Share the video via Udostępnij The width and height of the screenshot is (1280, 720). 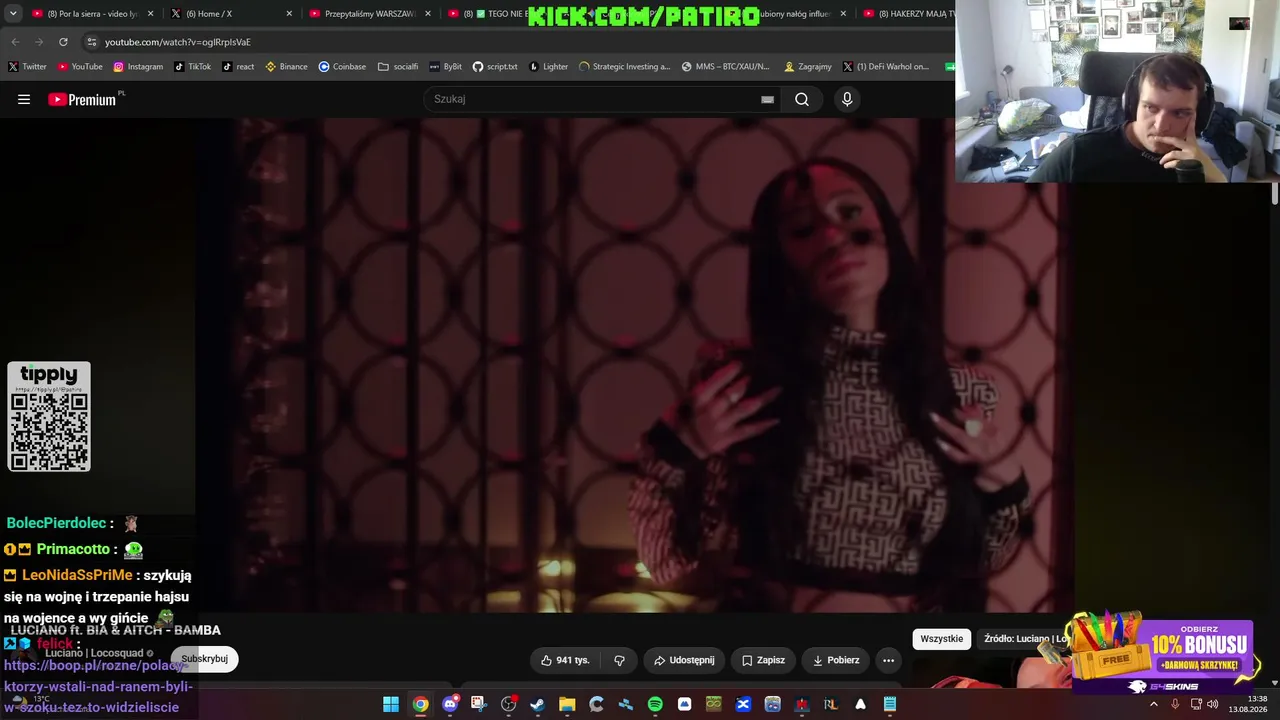pyautogui.click(x=684, y=660)
